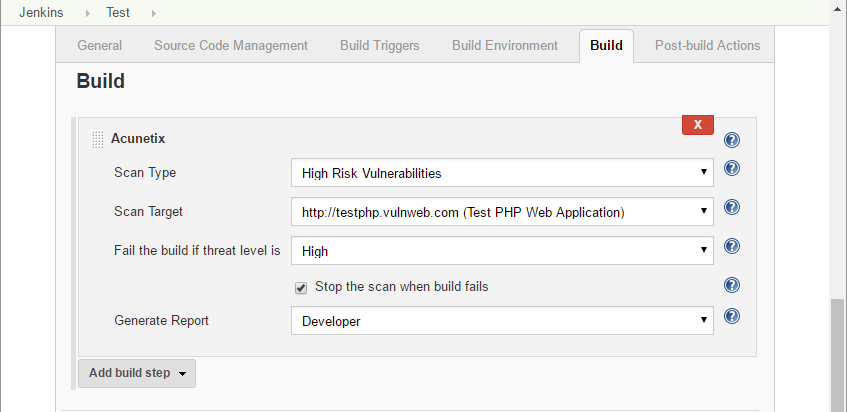Select the Build tab

[x=606, y=46]
